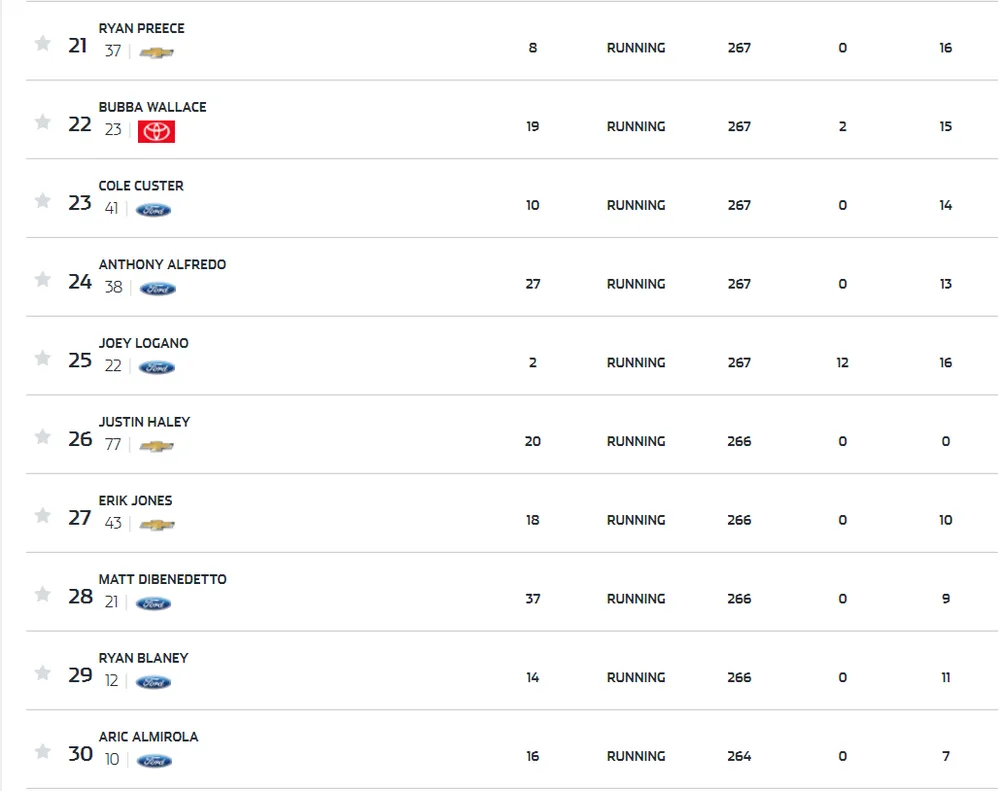Mark Joey Logano with the favorite star
The width and height of the screenshot is (1000, 791).
point(42,358)
